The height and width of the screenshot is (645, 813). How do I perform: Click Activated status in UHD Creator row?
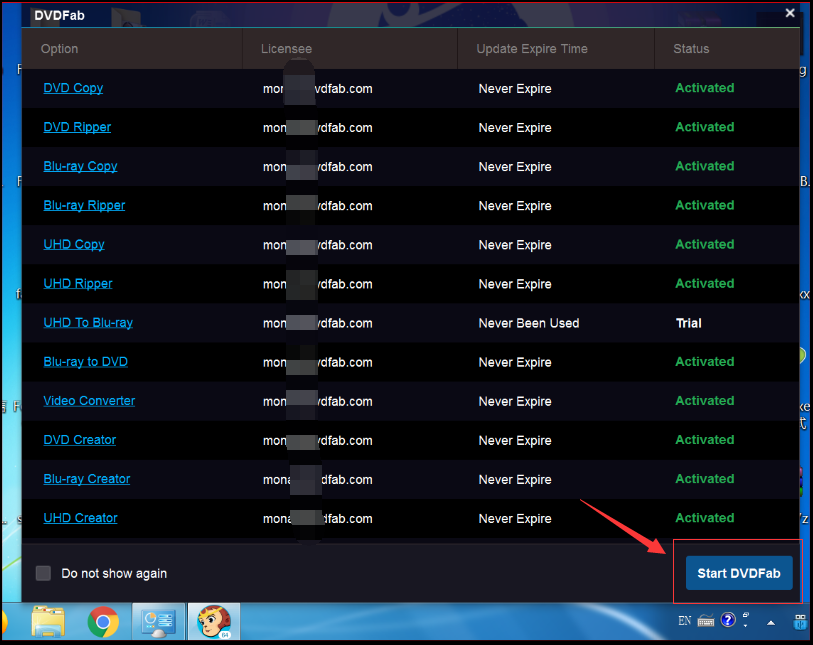point(705,518)
